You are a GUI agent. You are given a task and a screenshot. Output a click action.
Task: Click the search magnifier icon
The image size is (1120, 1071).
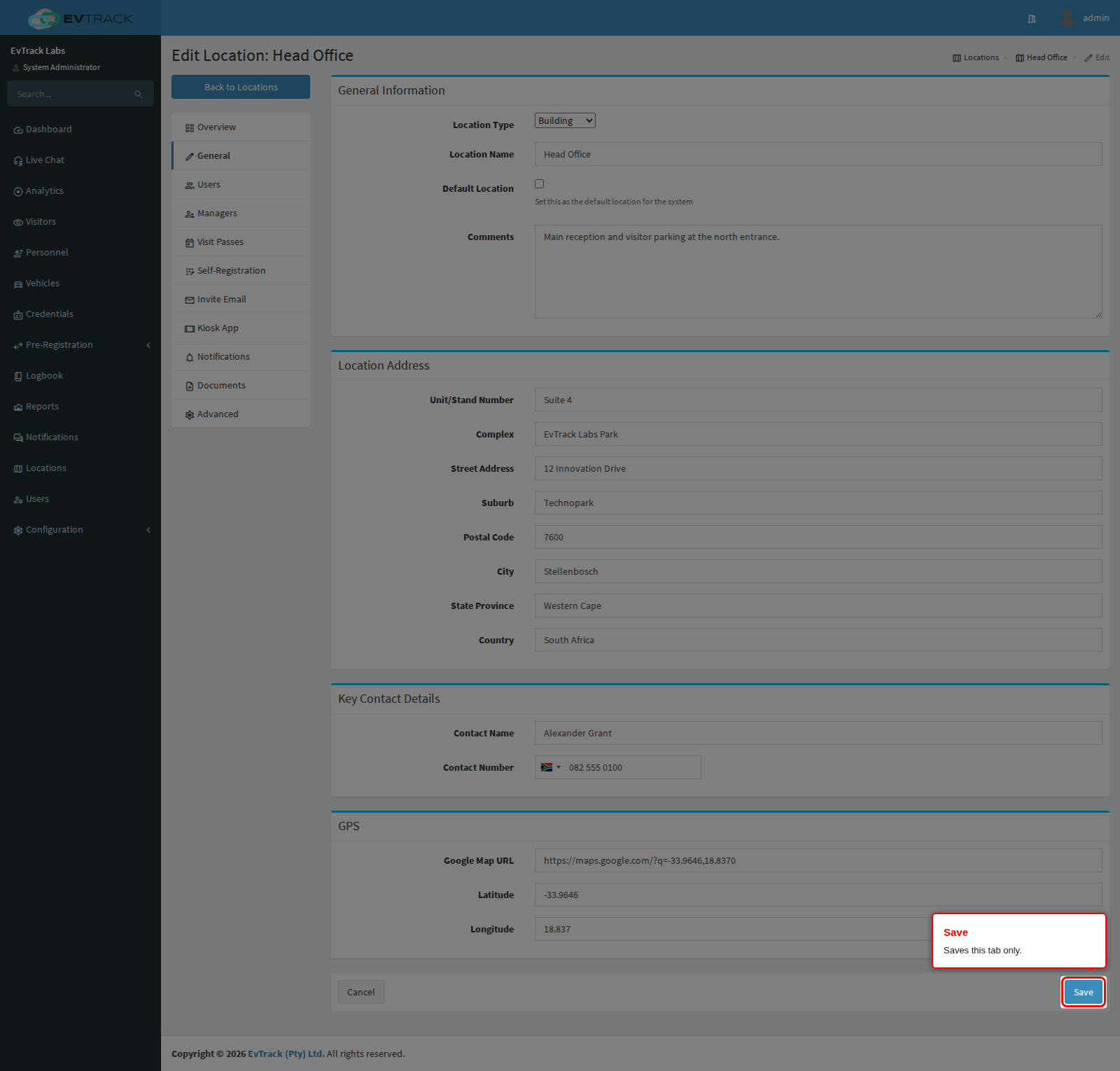[139, 94]
